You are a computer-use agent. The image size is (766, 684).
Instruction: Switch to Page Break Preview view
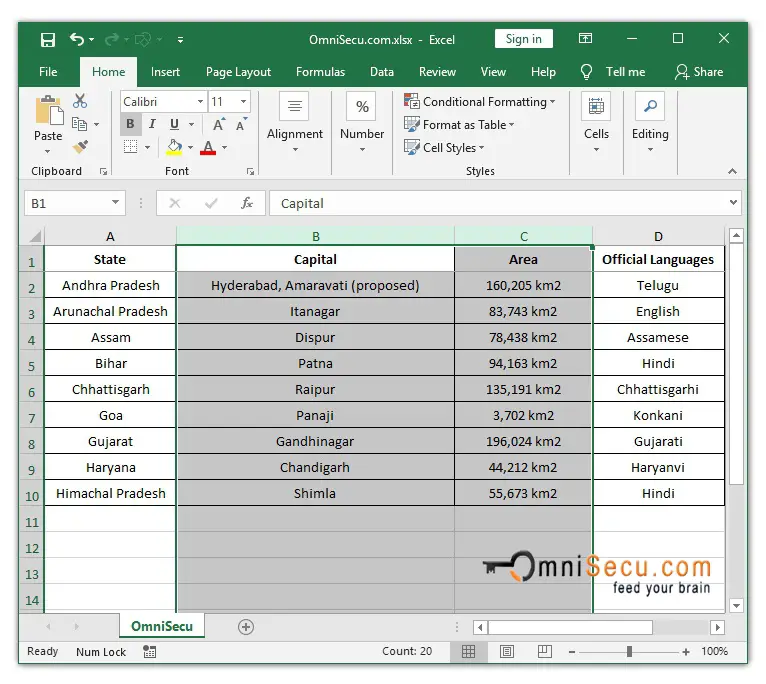(x=544, y=651)
